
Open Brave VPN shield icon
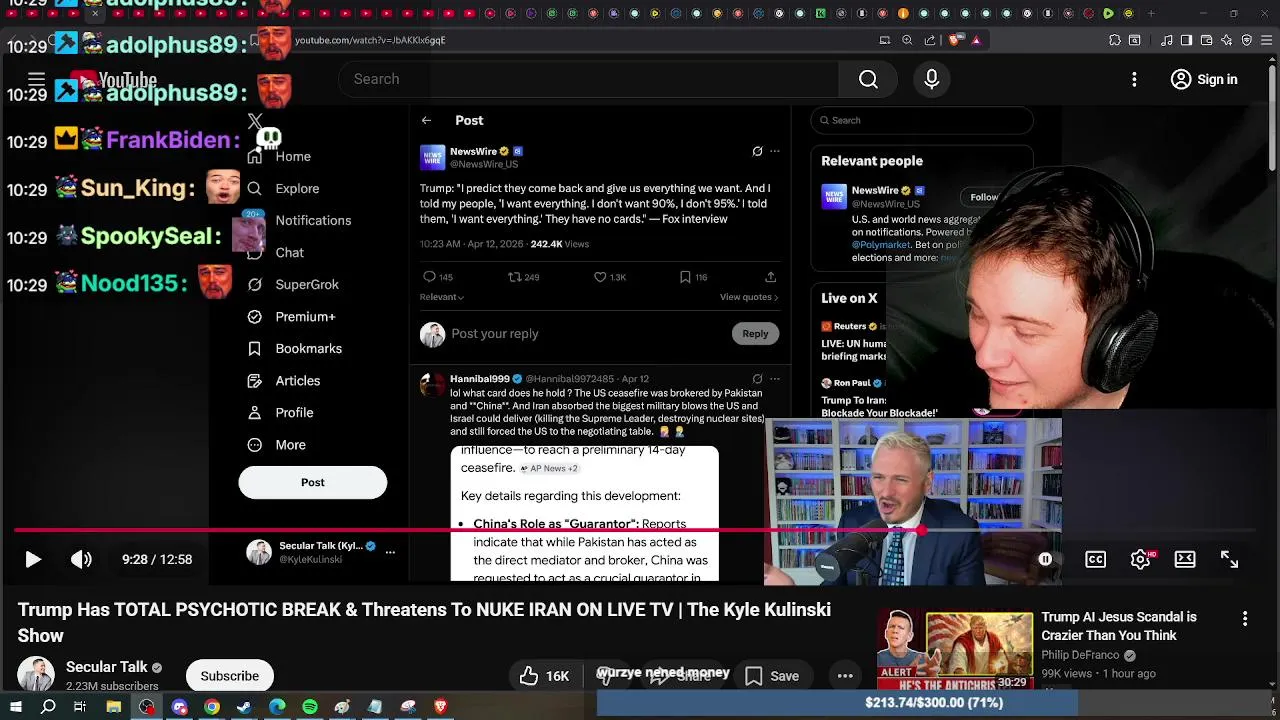[1246, 40]
